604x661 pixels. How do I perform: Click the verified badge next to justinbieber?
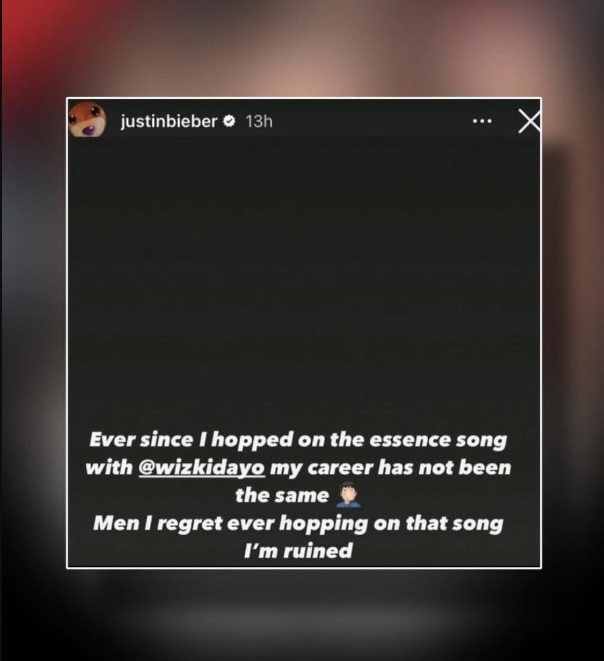click(x=229, y=121)
